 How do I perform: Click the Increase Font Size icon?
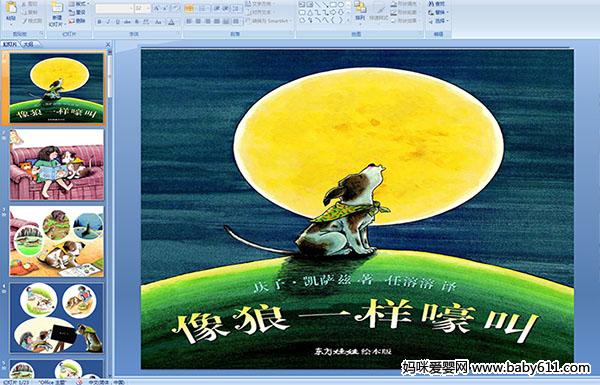[x=157, y=8]
